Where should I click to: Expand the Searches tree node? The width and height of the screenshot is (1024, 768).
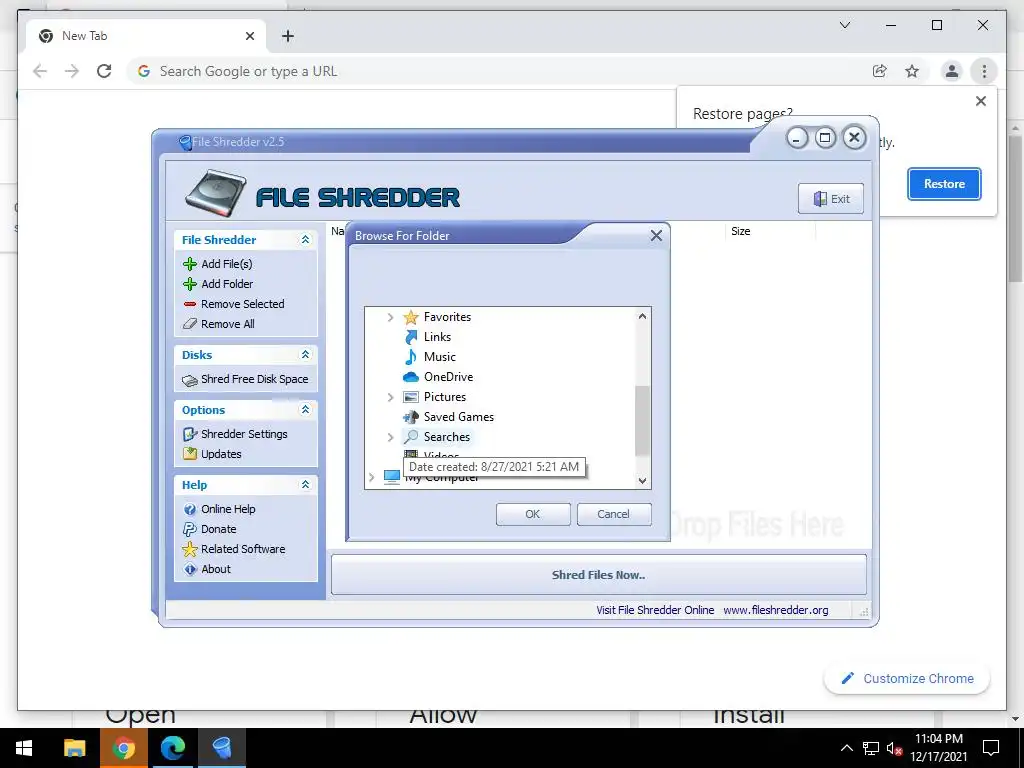click(x=391, y=437)
